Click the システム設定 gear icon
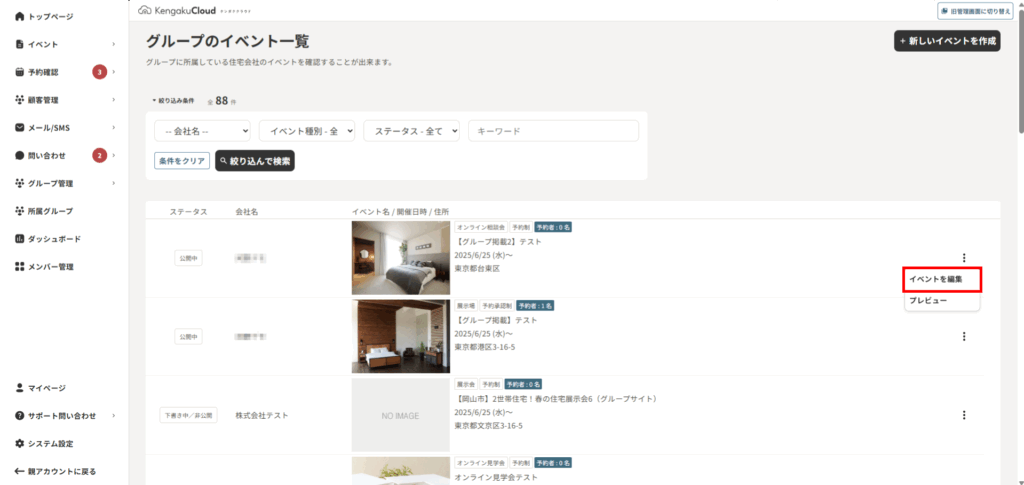Image resolution: width=1024 pixels, height=485 pixels. coord(19,443)
